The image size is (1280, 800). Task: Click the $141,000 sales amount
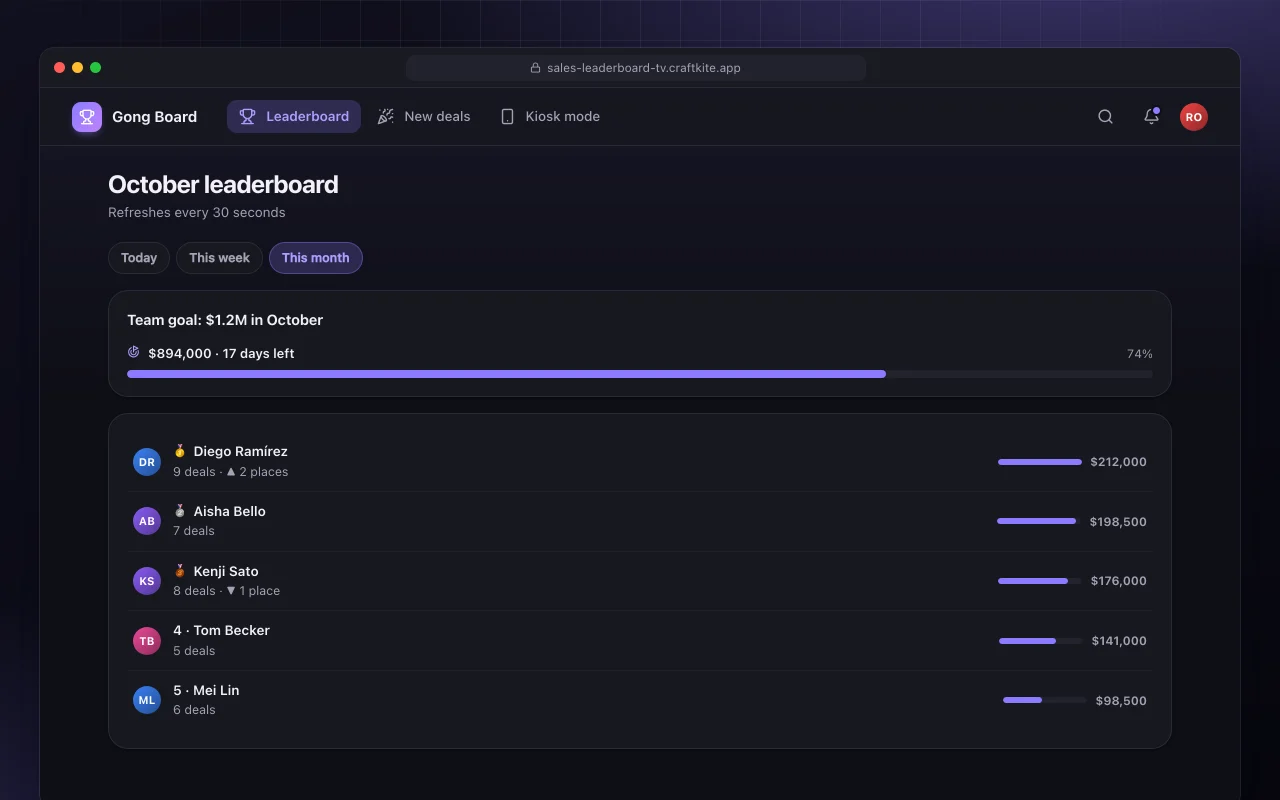tap(1120, 640)
